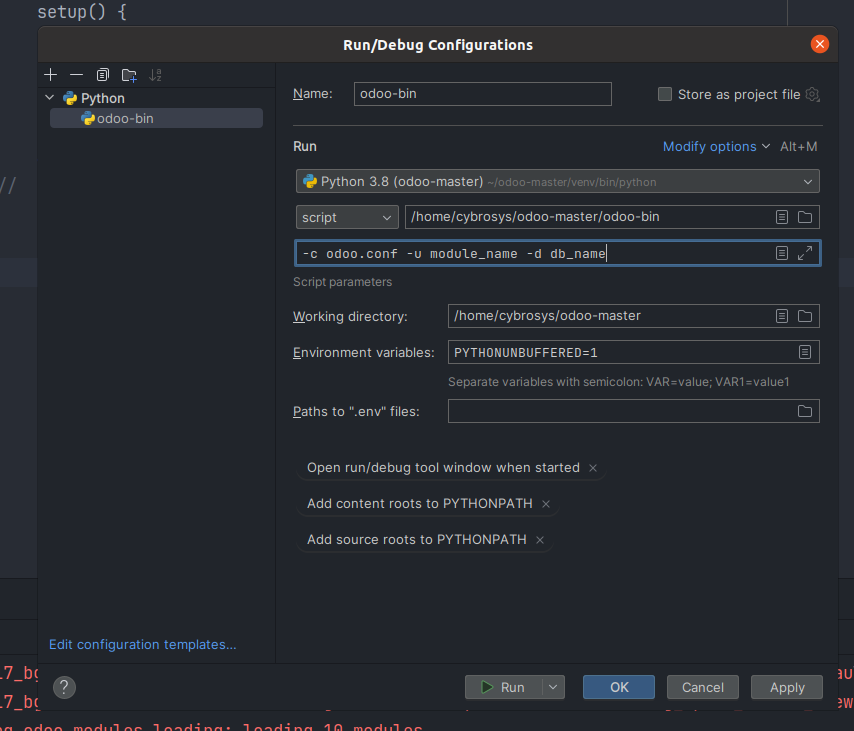Expand the script parameters field
Viewport: 854px width, 731px height.
pyautogui.click(x=805, y=253)
